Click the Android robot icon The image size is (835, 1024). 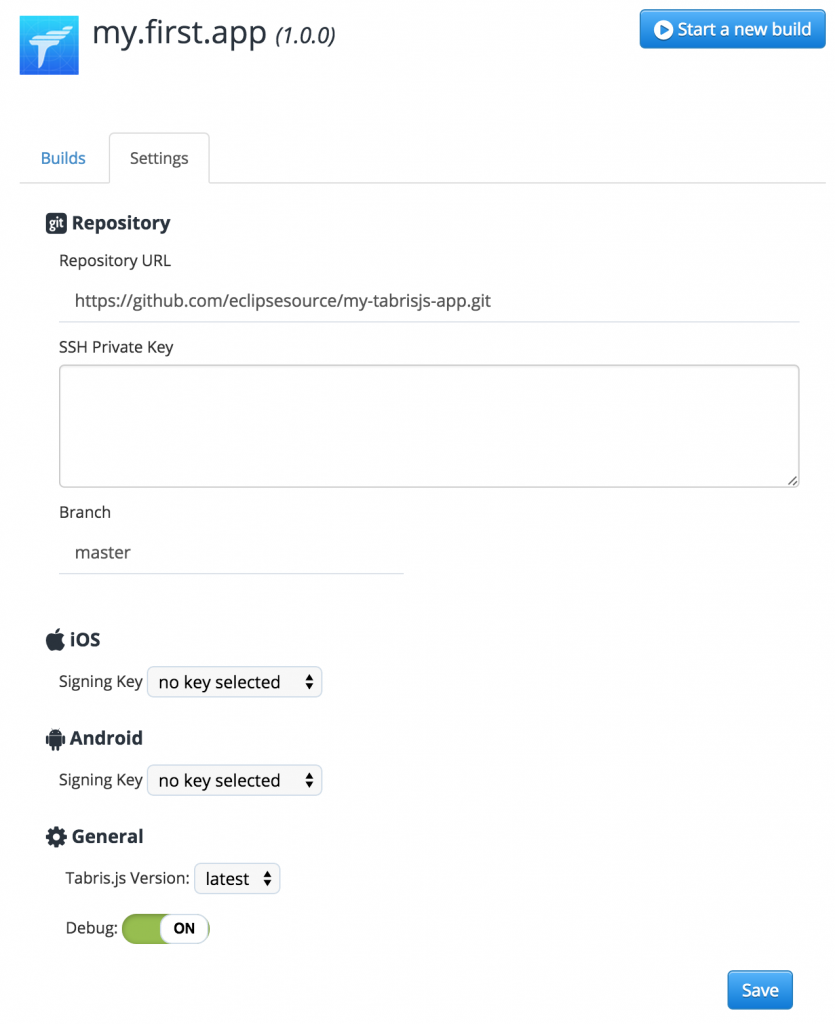[x=55, y=739]
